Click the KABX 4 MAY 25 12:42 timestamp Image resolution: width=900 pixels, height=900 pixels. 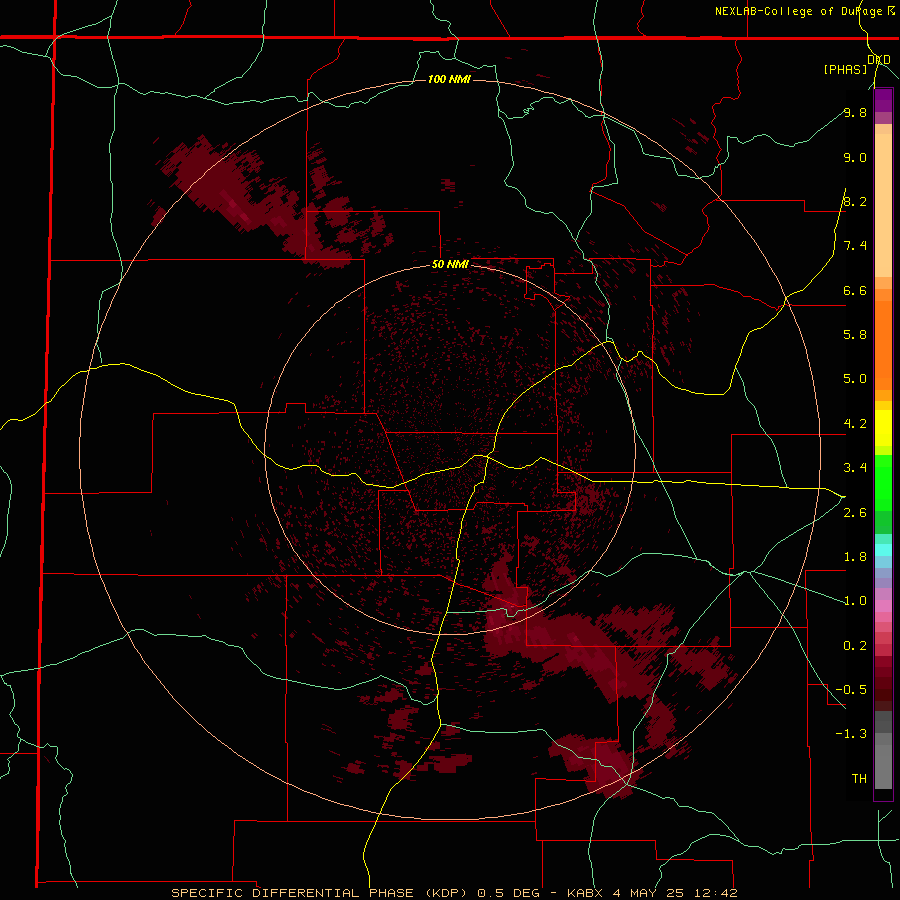652,893
